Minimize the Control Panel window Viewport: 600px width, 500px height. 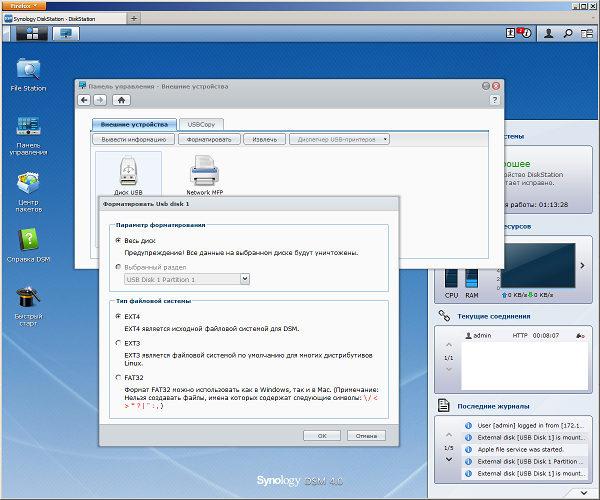[486, 86]
